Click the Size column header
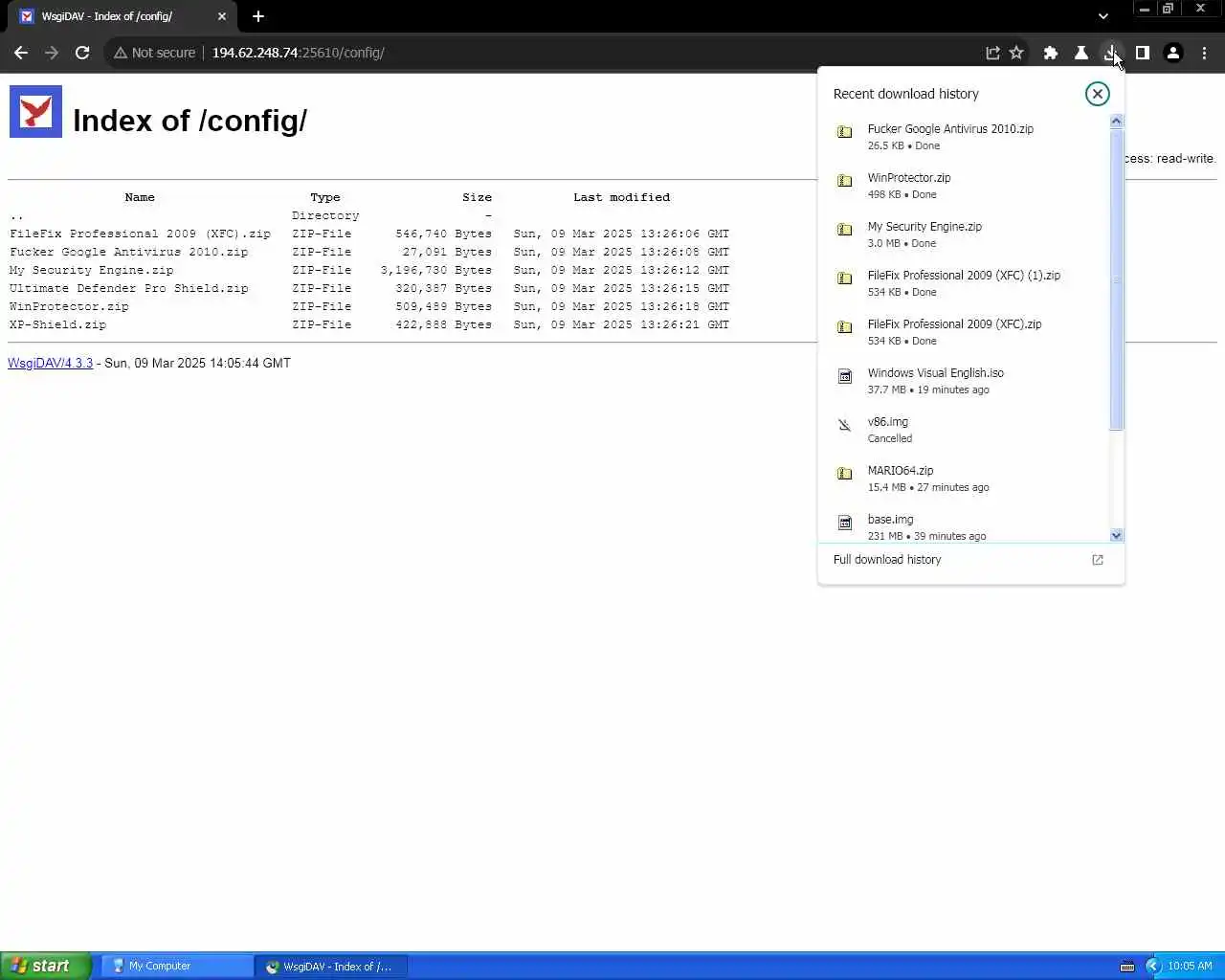 coord(477,197)
